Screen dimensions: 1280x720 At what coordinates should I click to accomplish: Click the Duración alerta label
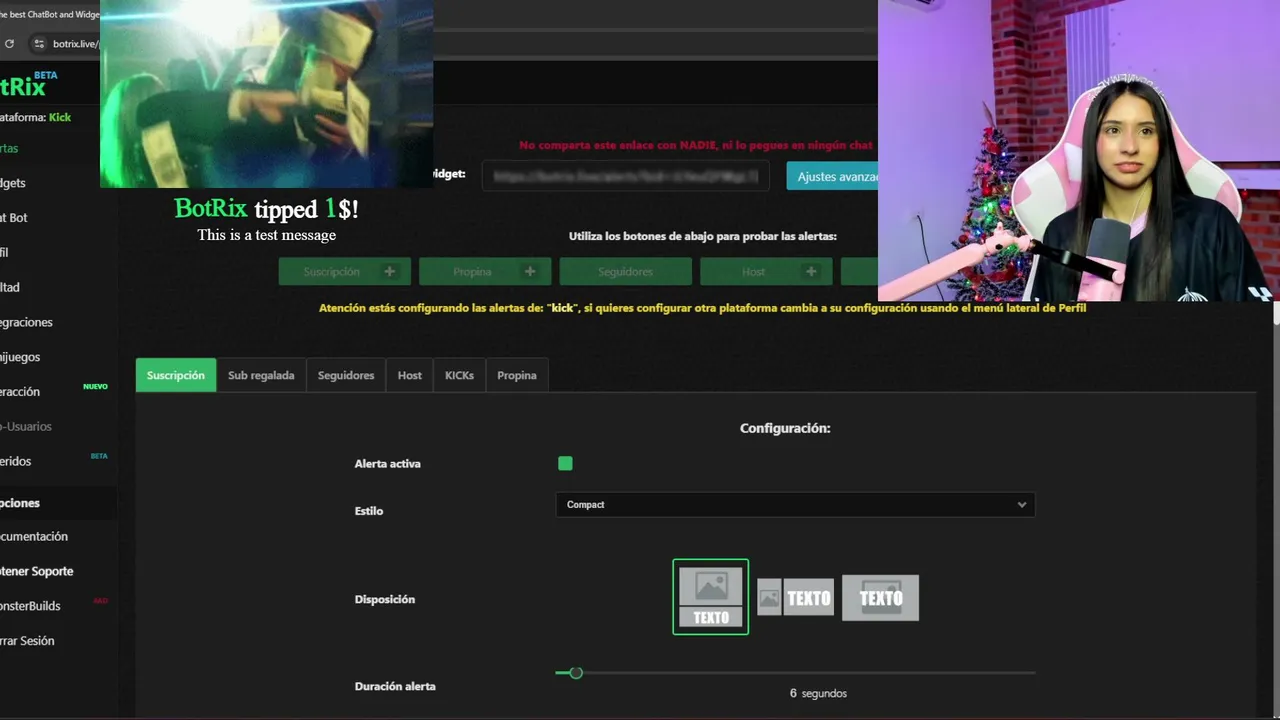pyautogui.click(x=394, y=686)
